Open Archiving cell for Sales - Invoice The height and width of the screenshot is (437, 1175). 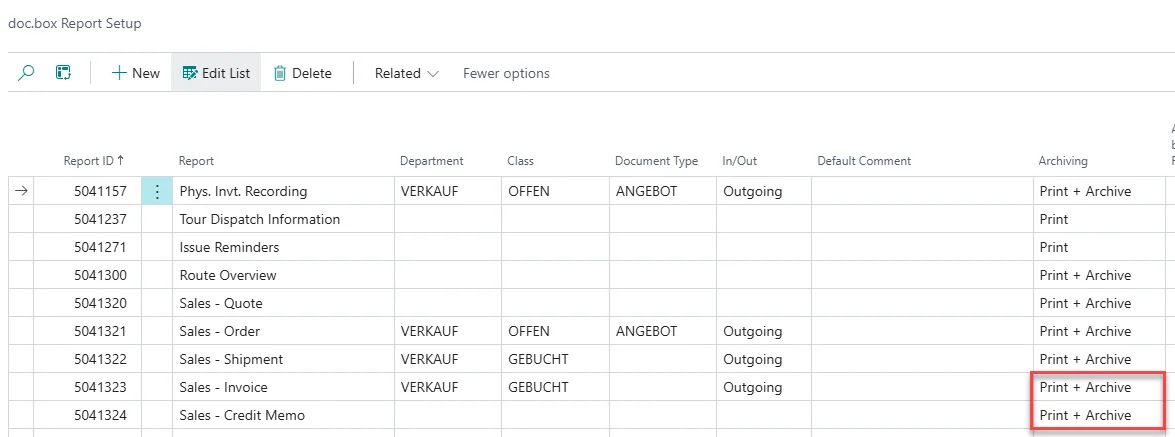tap(1085, 387)
